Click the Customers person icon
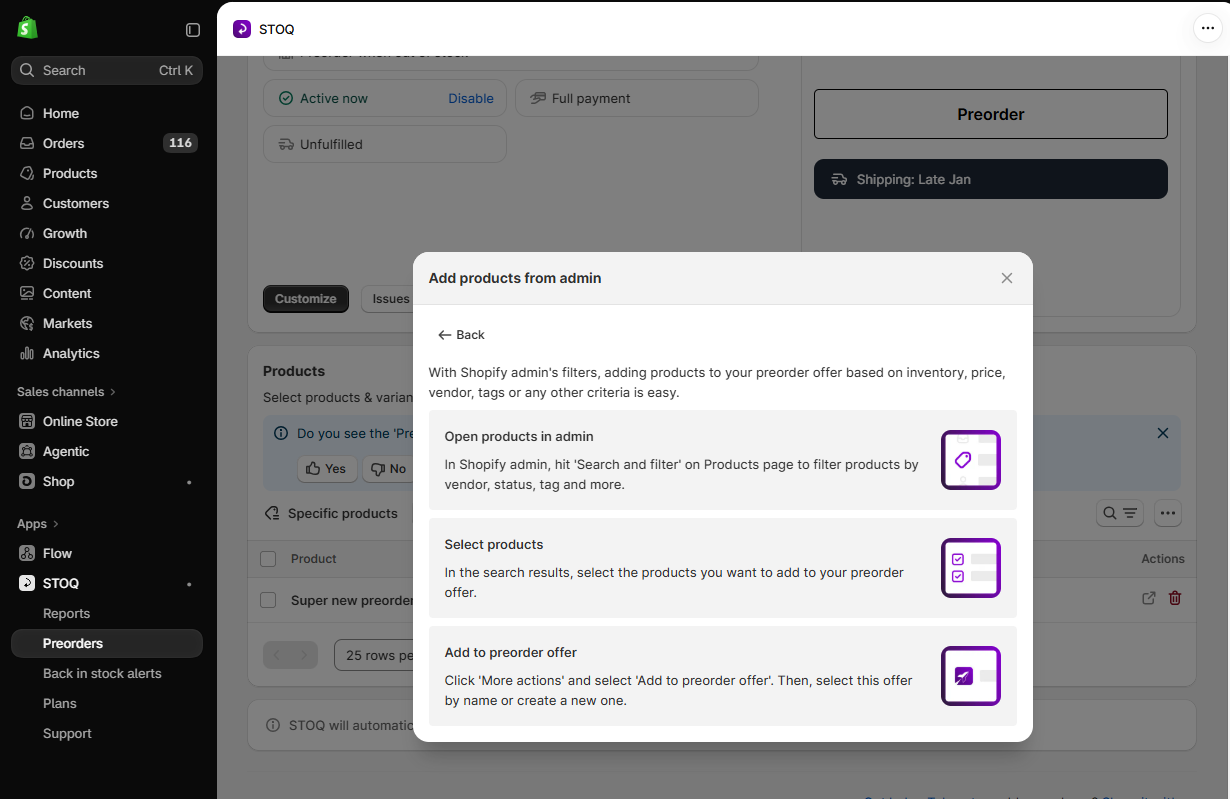 (27, 203)
